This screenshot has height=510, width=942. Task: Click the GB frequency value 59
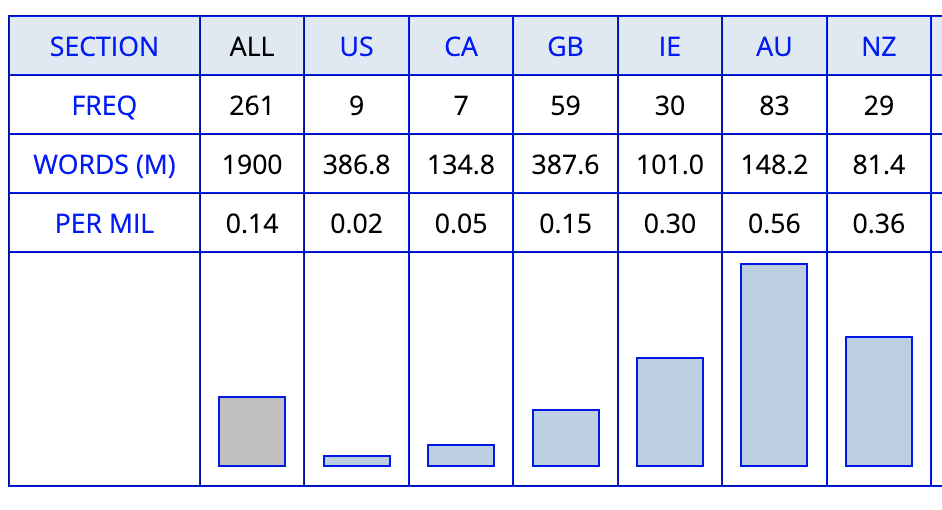pos(565,105)
